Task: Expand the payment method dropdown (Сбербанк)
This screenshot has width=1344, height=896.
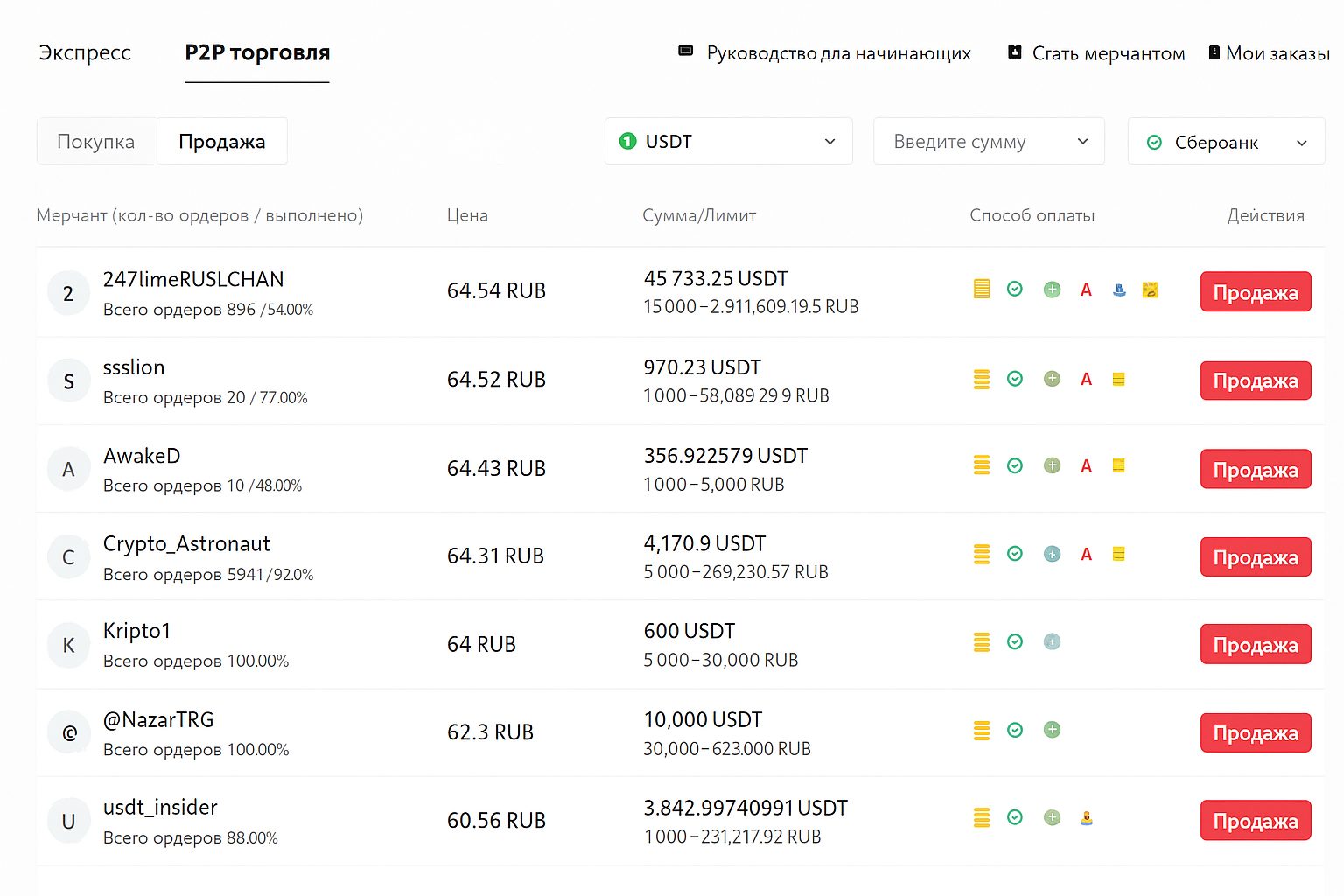Action: 1226,142
